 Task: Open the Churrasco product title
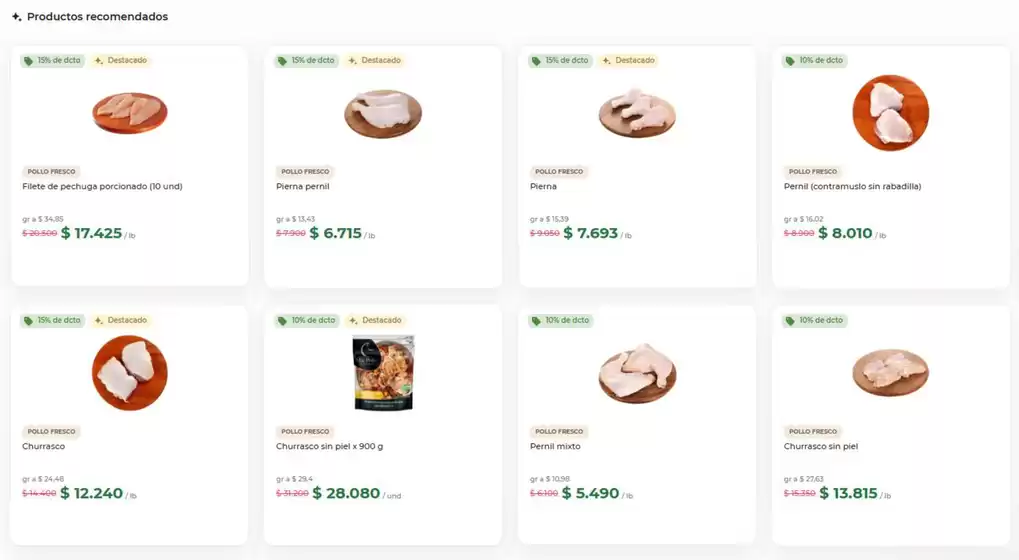(x=44, y=446)
